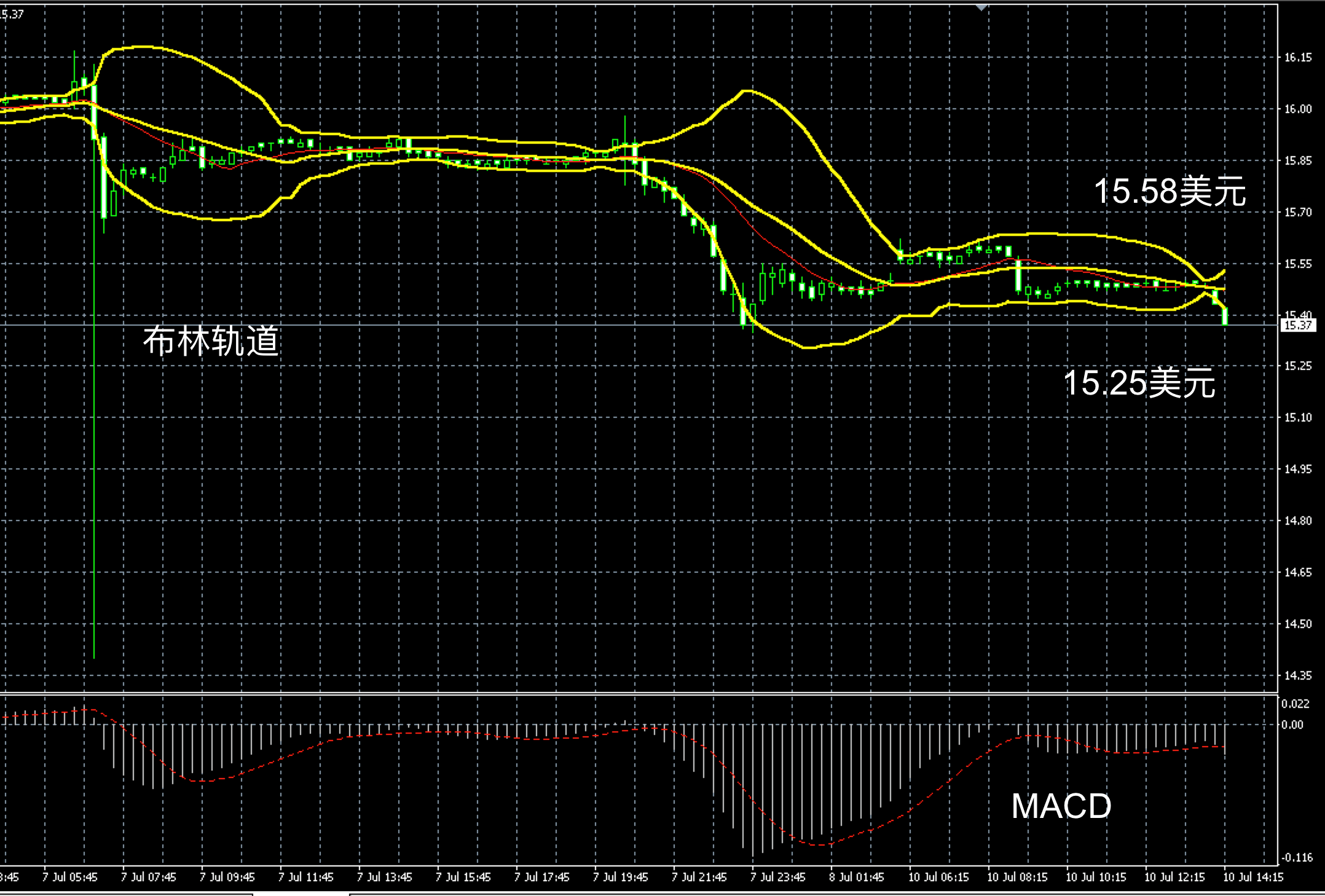Click the 10 Jul 14:15 time label

pyautogui.click(x=1252, y=877)
